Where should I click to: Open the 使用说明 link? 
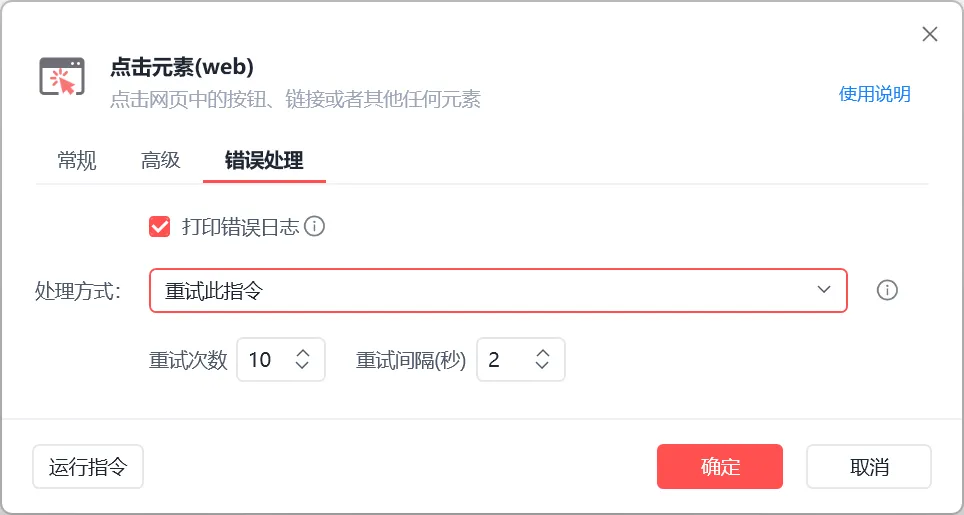click(x=874, y=94)
